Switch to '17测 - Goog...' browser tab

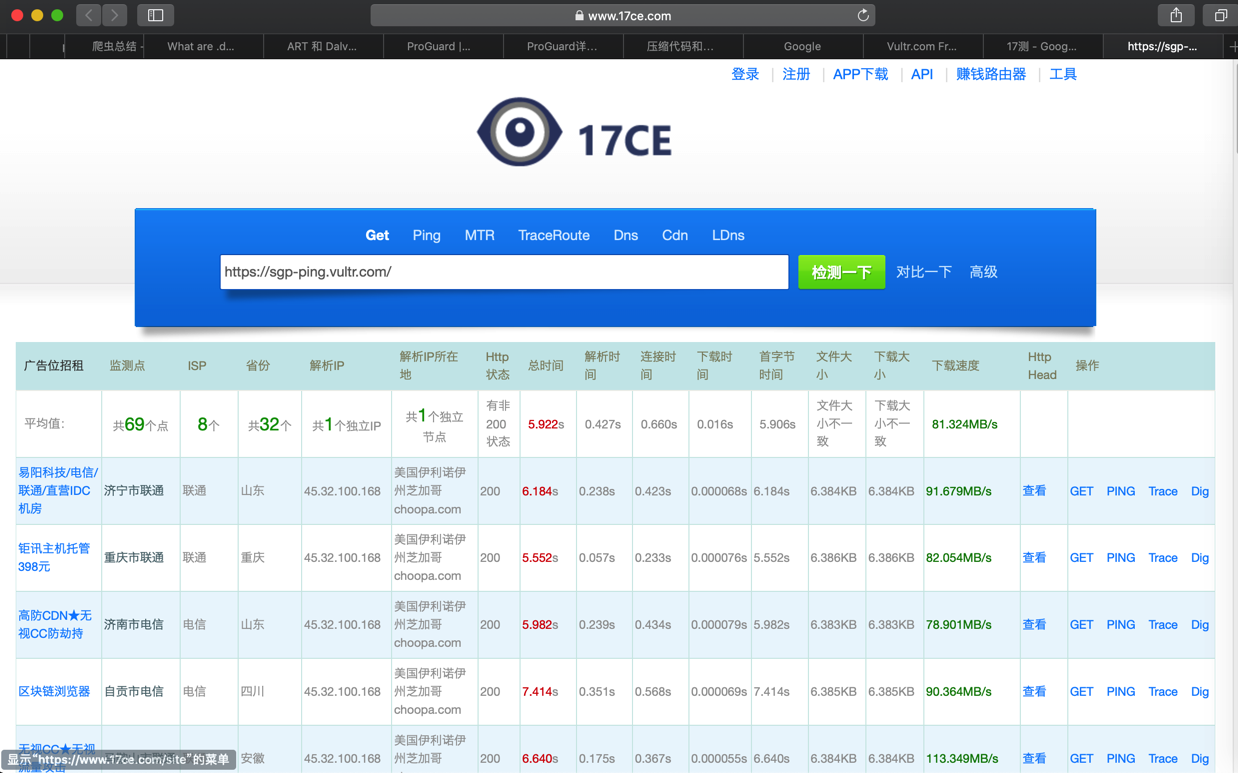[1042, 46]
